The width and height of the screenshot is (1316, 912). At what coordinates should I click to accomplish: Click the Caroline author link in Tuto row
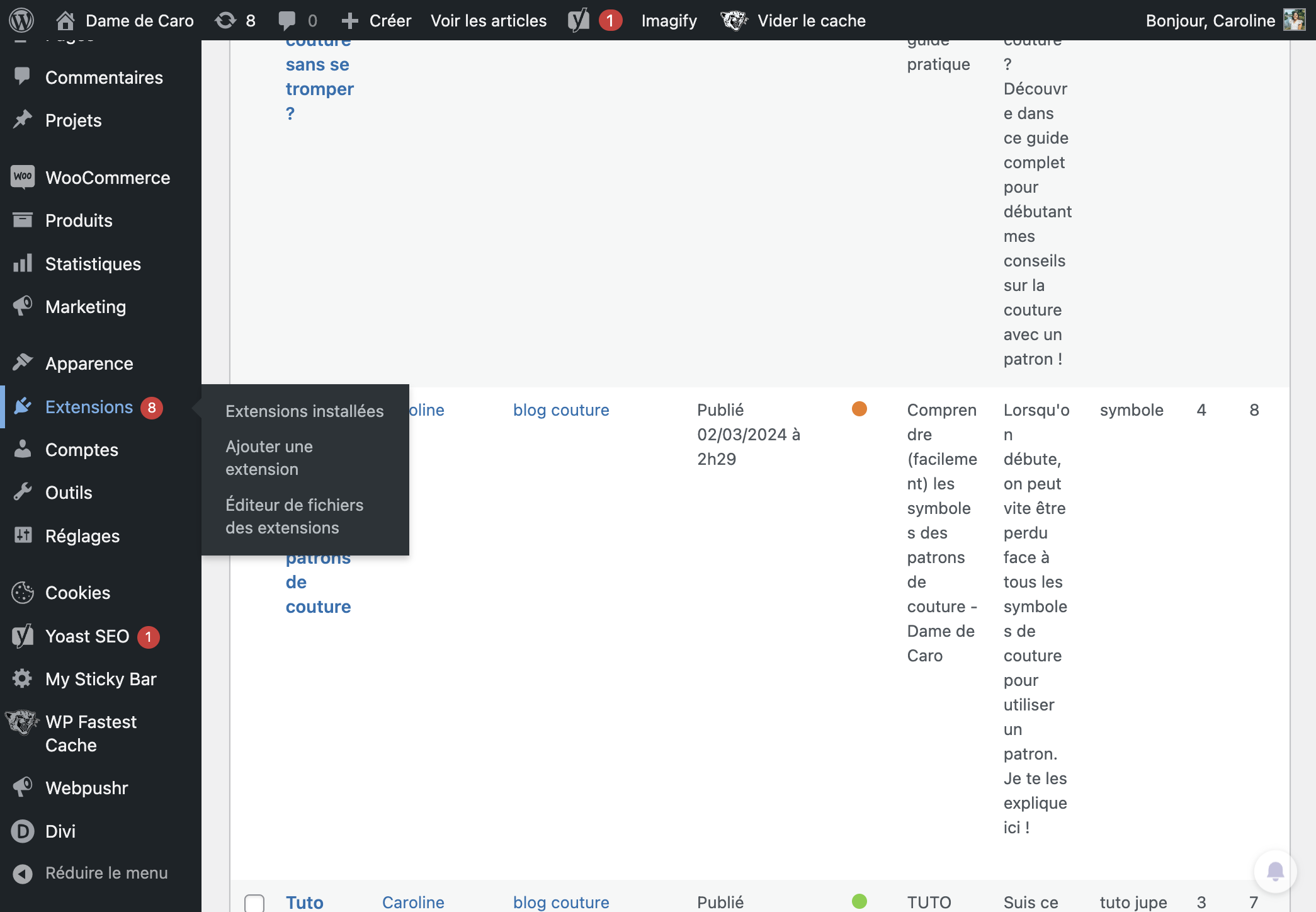(x=413, y=902)
